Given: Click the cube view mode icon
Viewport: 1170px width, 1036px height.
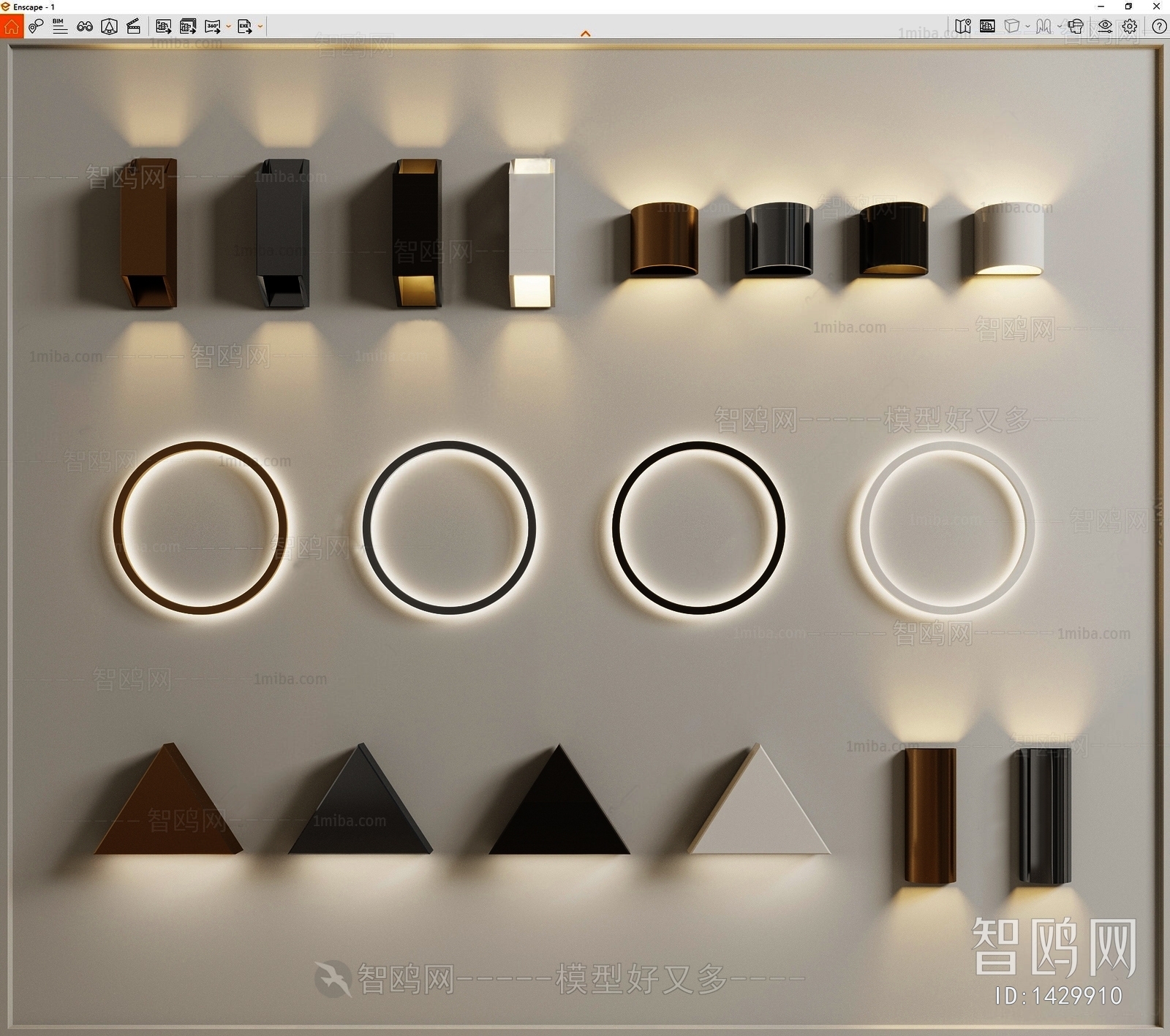Looking at the screenshot, I should pos(1012,27).
